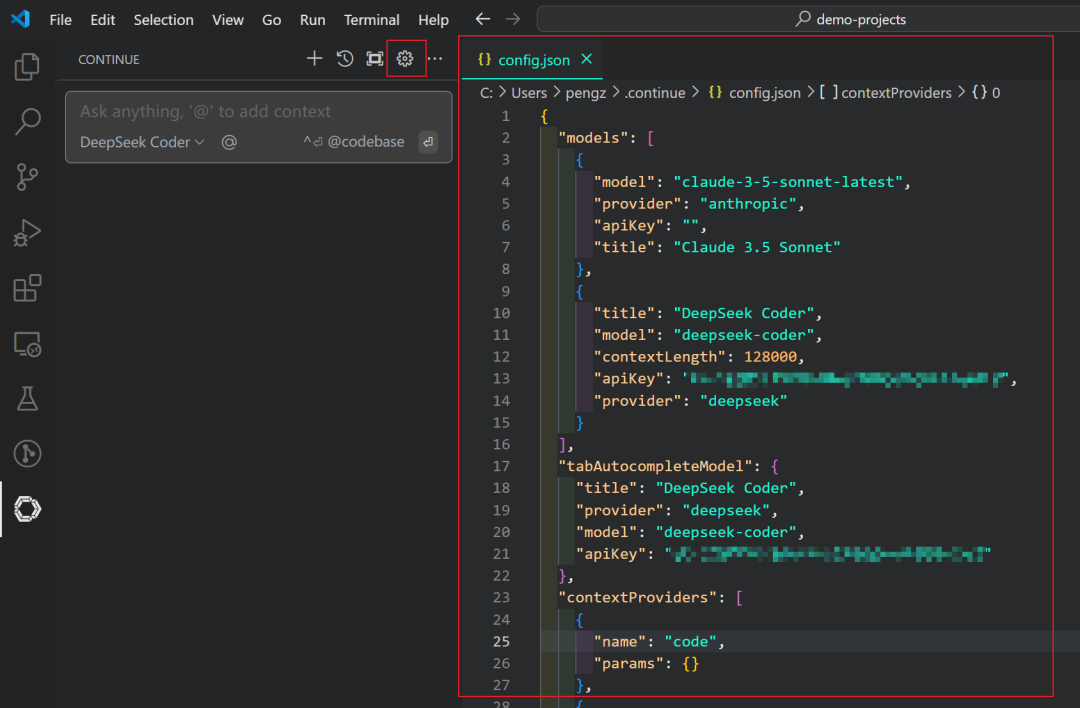Open Continue settings gear icon
Image resolution: width=1080 pixels, height=708 pixels.
[405, 59]
